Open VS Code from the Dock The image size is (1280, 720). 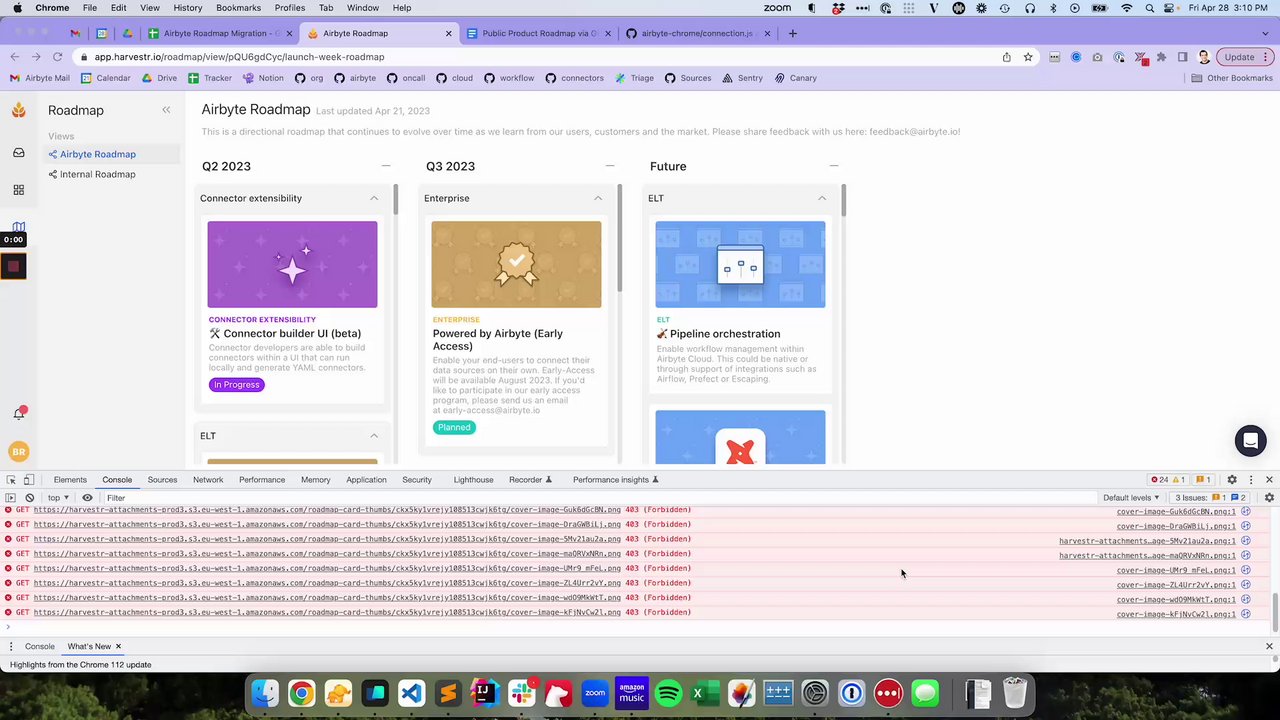point(411,693)
